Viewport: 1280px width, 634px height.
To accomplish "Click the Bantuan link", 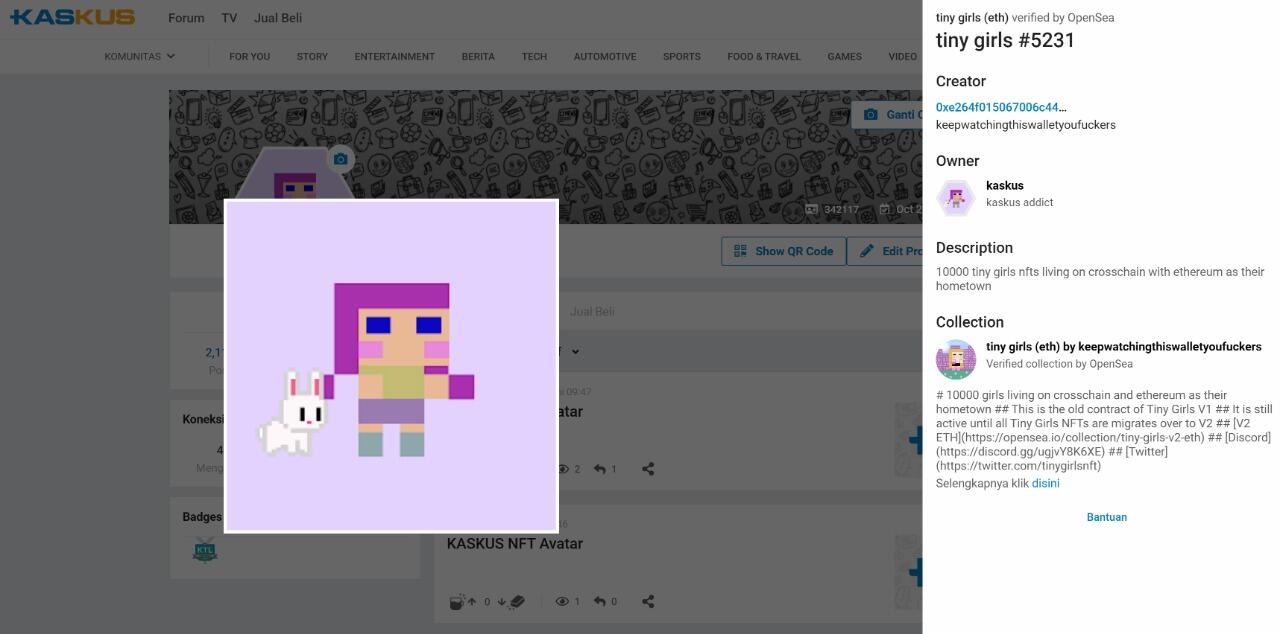I will pos(1107,517).
